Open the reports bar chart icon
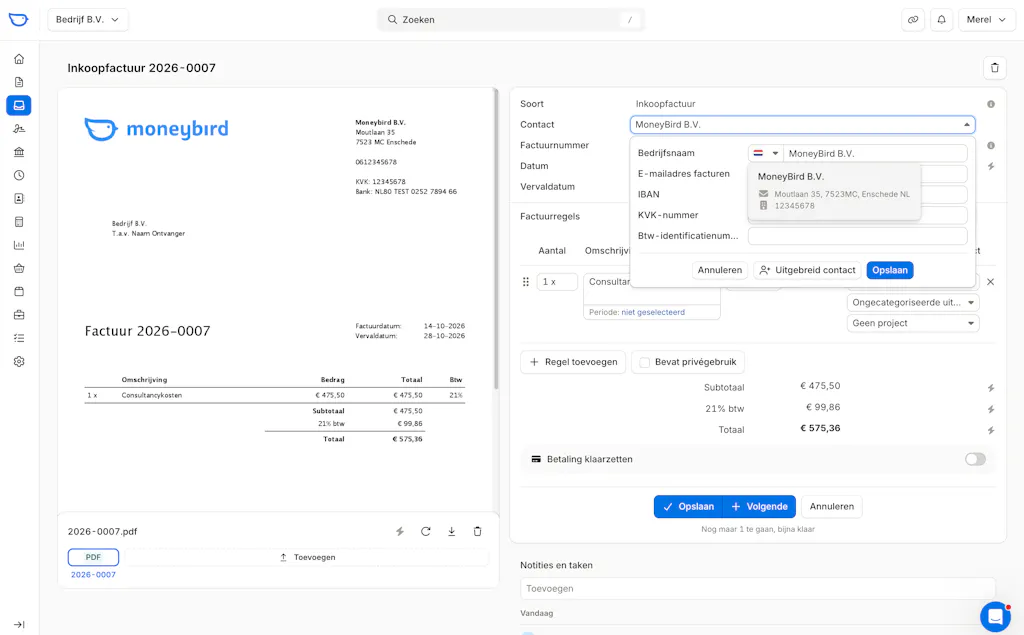 pos(19,245)
